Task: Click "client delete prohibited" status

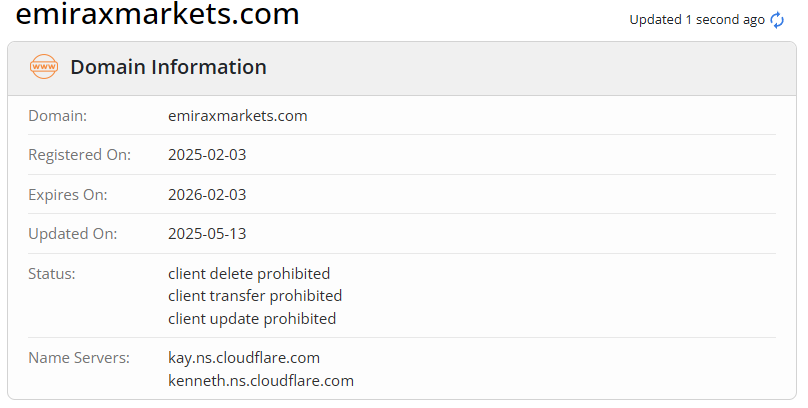Action: (x=249, y=274)
